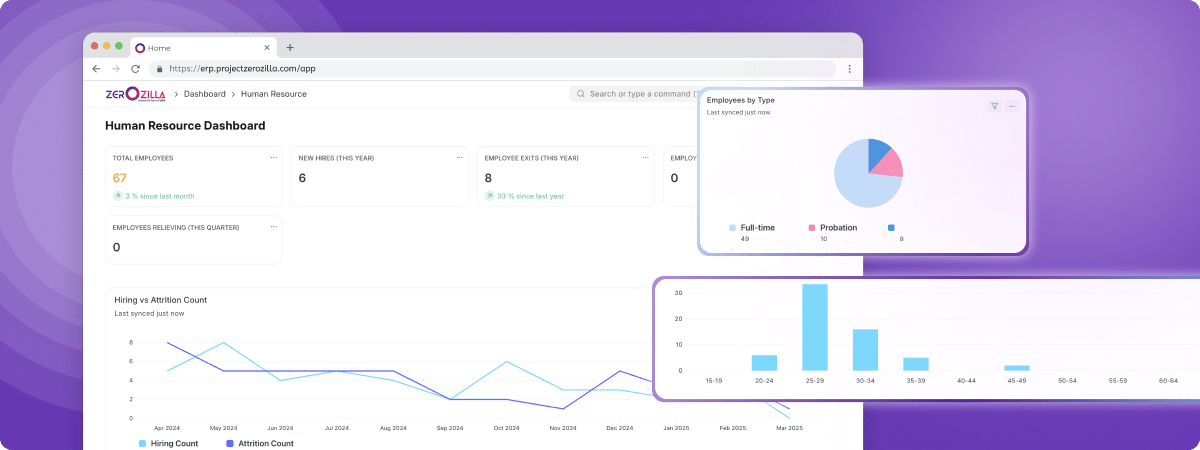Select Probation pink legend swatch

tap(812, 228)
